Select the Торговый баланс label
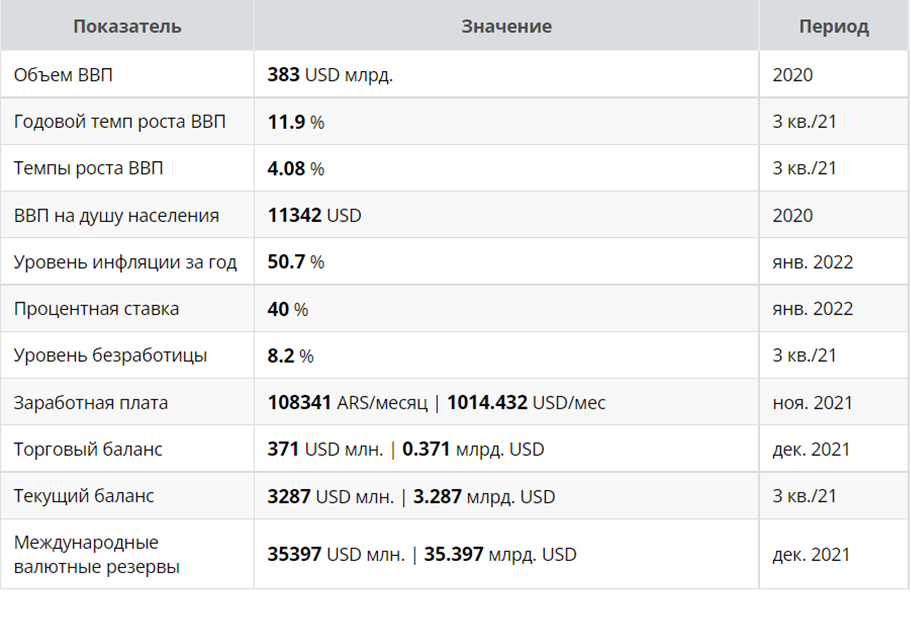 point(88,449)
